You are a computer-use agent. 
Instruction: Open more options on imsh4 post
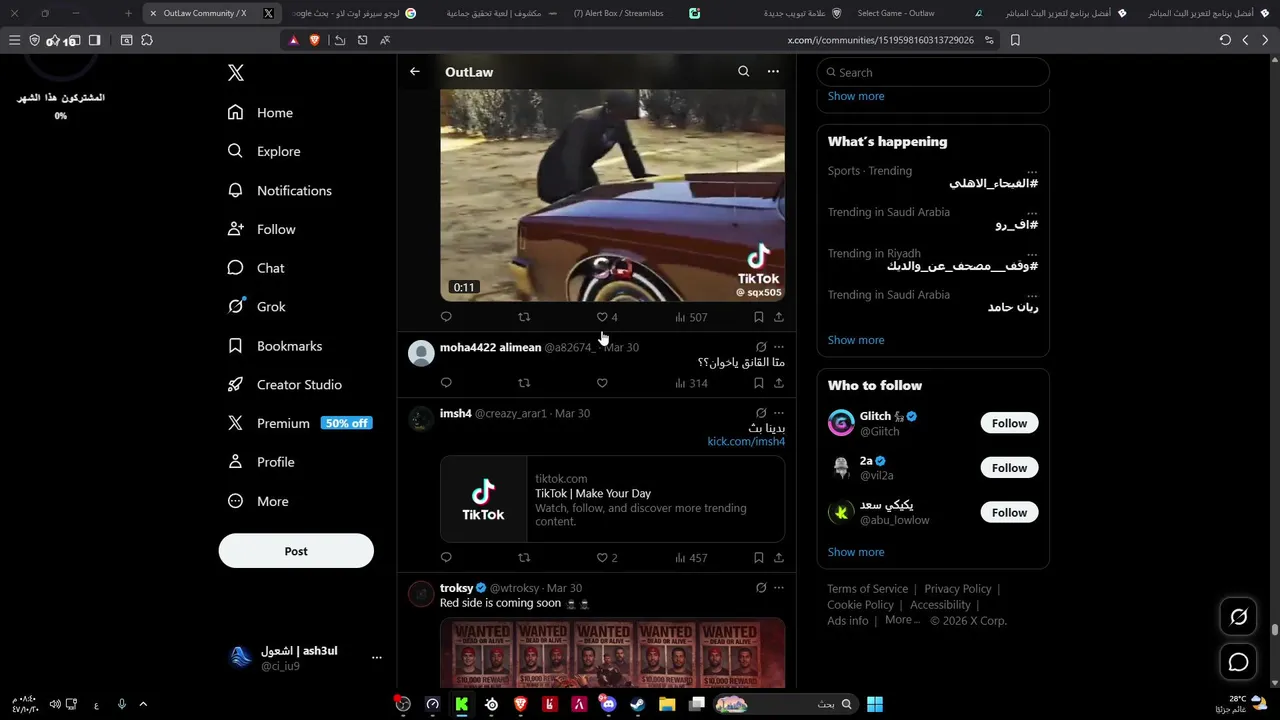779,413
